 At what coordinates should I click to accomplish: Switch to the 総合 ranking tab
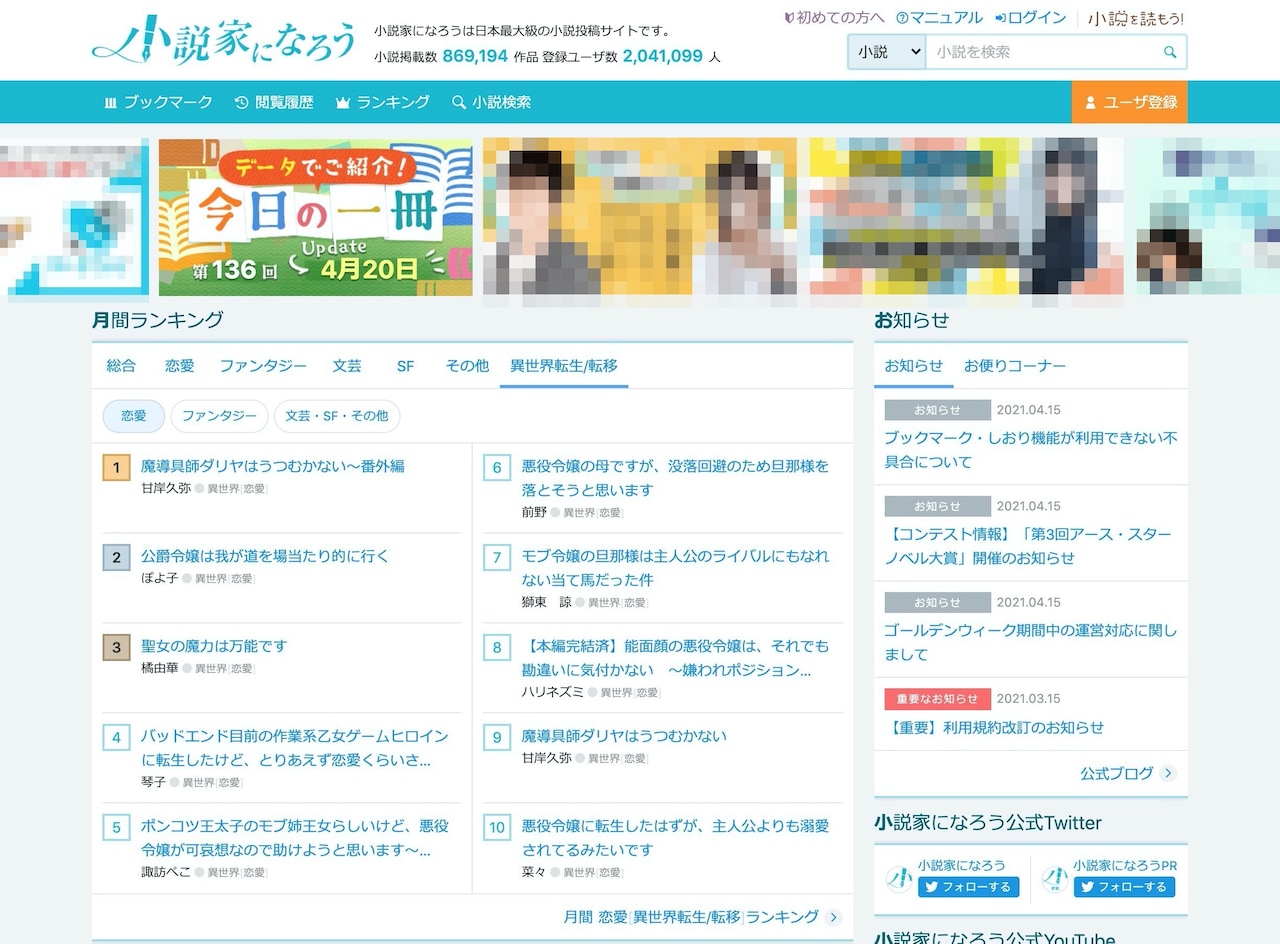pyautogui.click(x=121, y=366)
